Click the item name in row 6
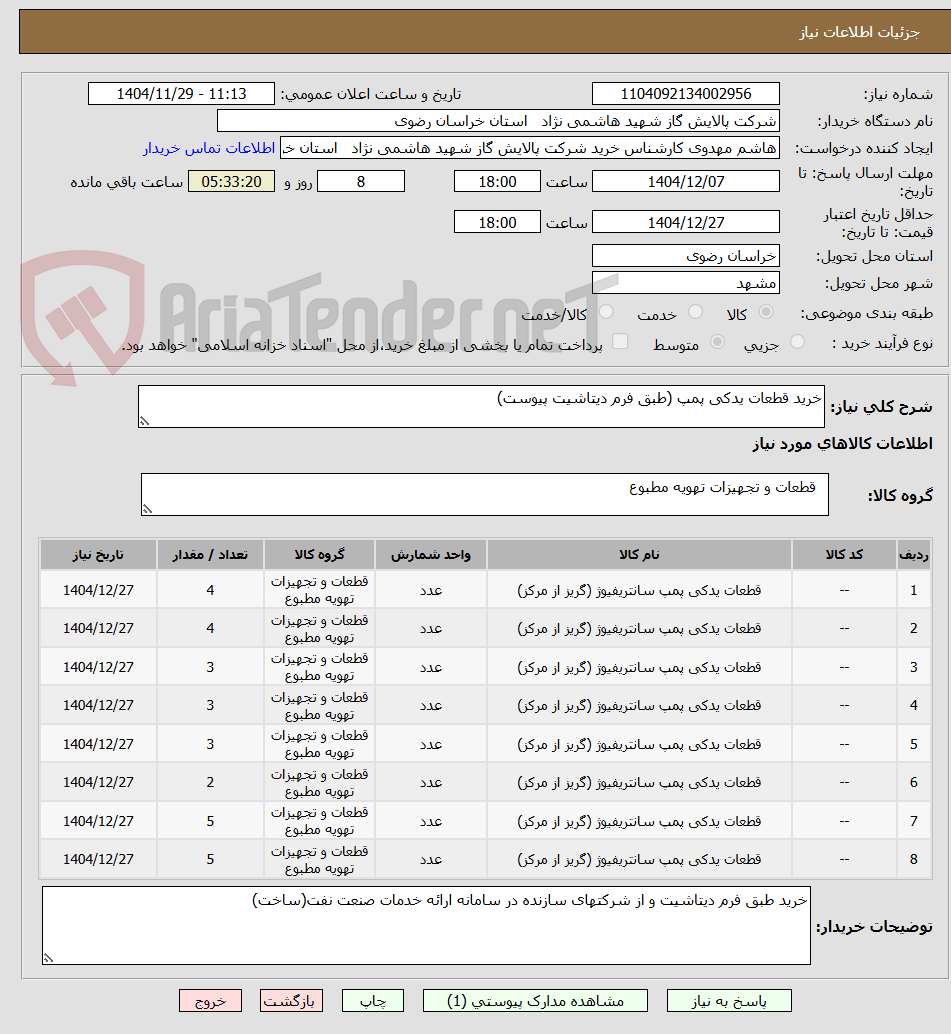 639,782
